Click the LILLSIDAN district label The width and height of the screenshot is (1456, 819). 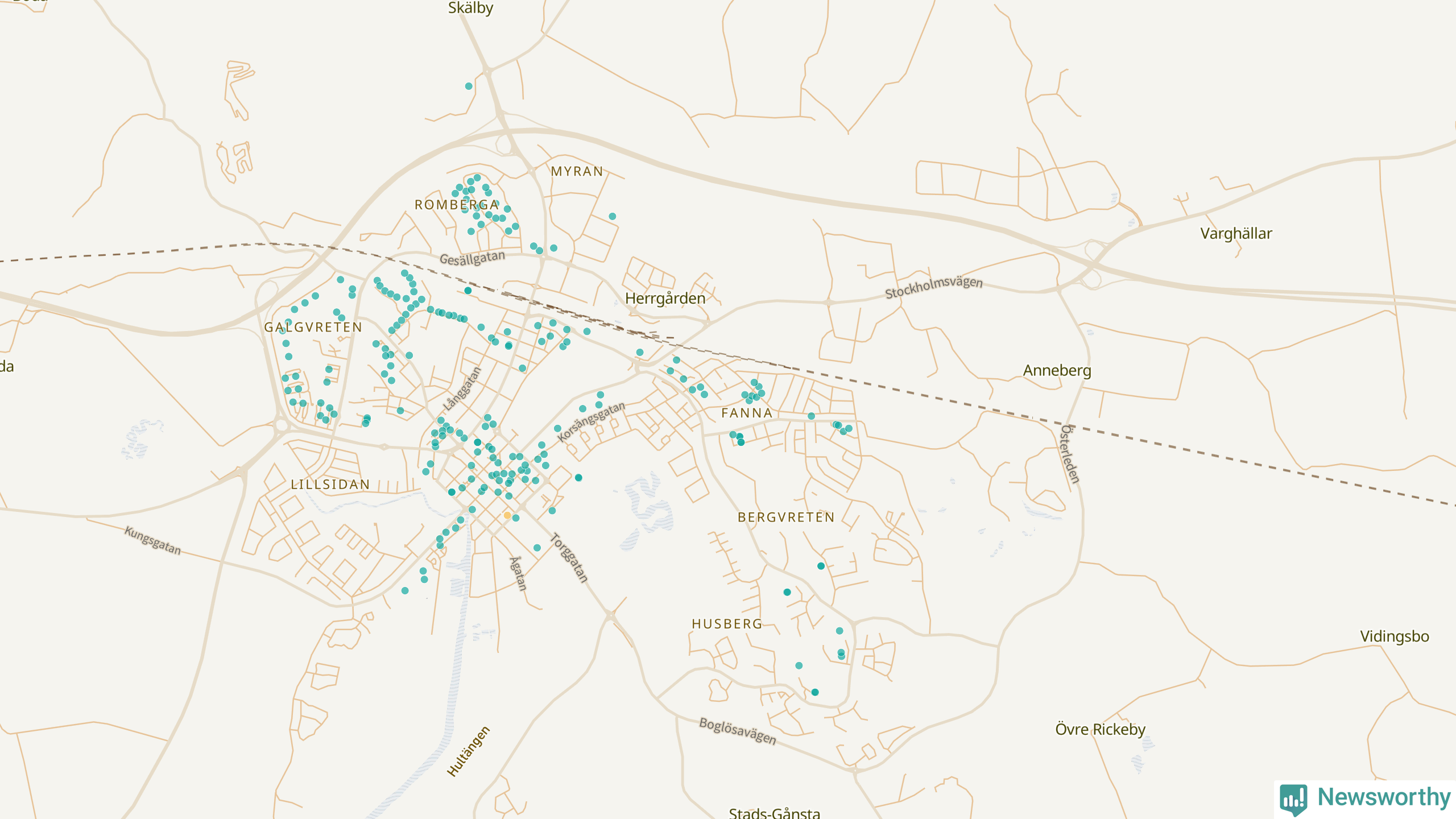tap(330, 485)
